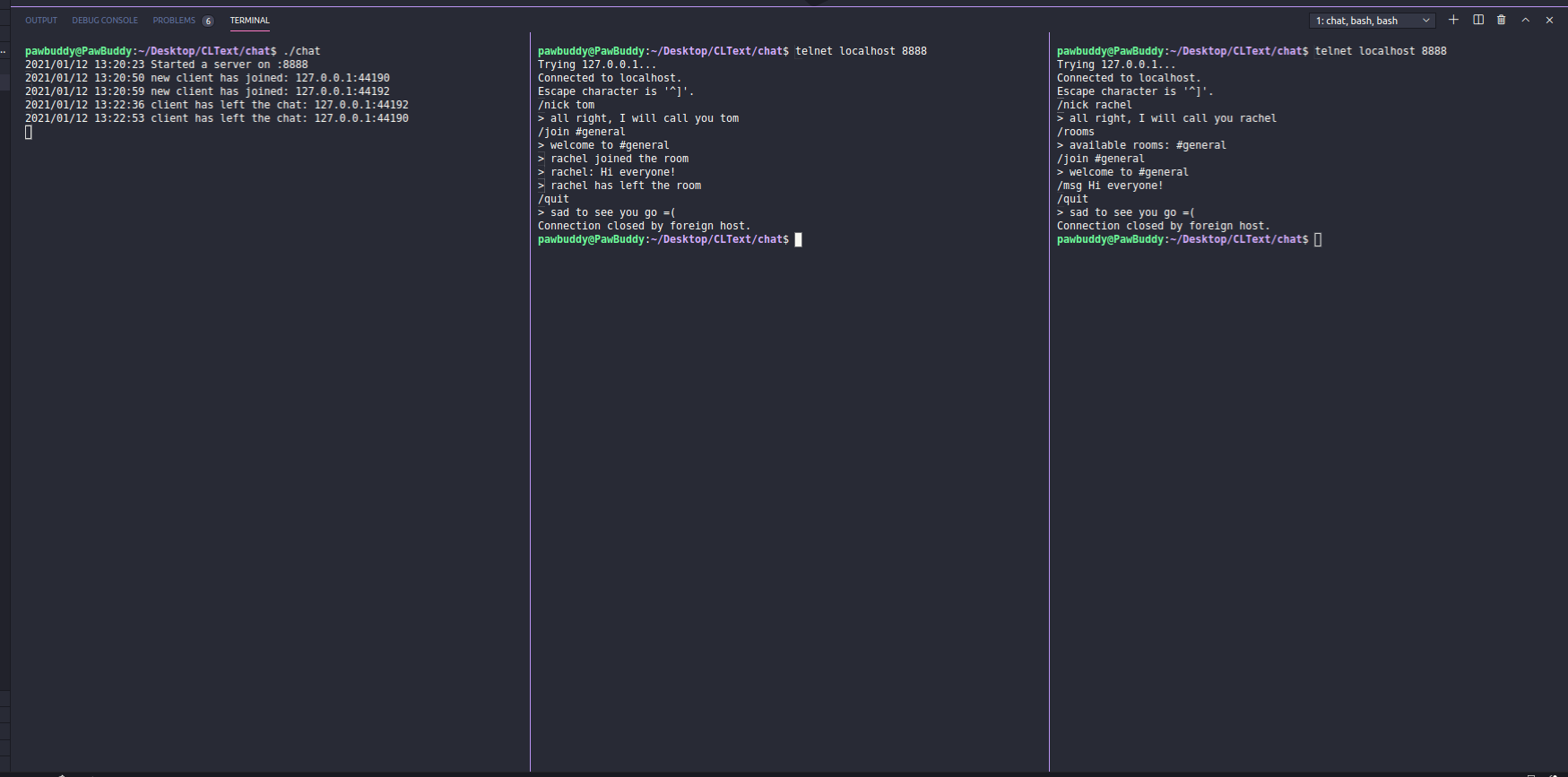Click 'client has left the chat: 127.0.0.1:44190' line
Image resolution: width=1568 pixels, height=777 pixels.
coord(217,118)
